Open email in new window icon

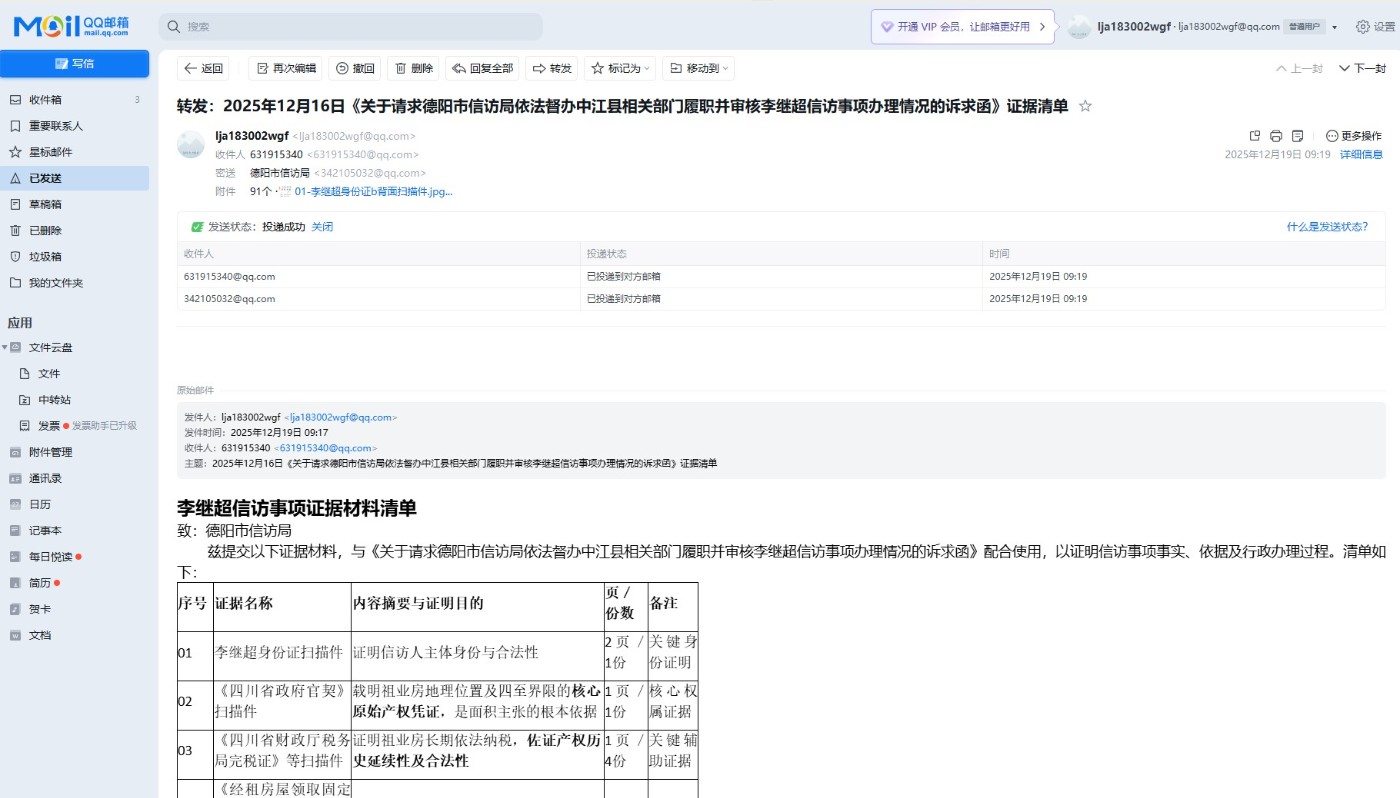click(x=1255, y=136)
